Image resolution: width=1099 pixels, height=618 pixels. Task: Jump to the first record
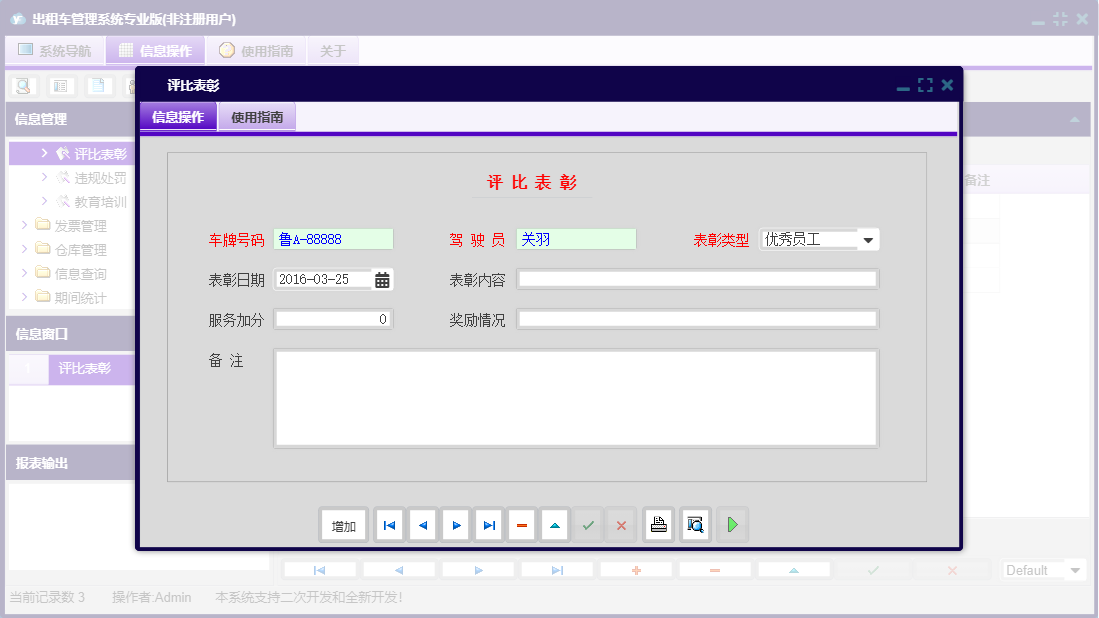click(x=389, y=524)
